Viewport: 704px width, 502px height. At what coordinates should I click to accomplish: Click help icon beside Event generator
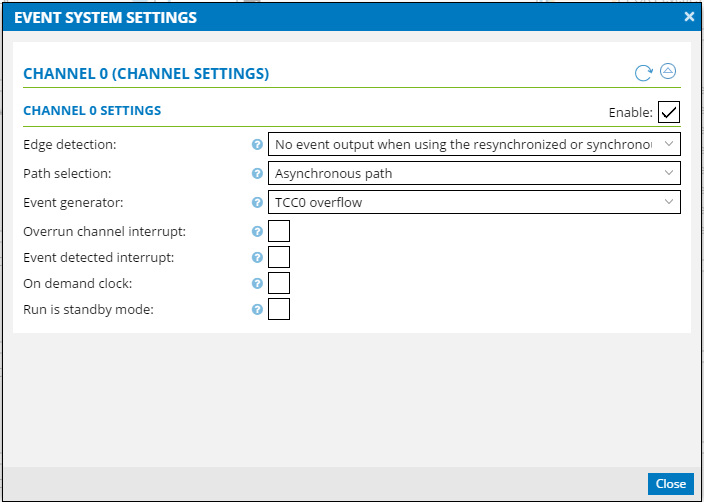pyautogui.click(x=257, y=202)
